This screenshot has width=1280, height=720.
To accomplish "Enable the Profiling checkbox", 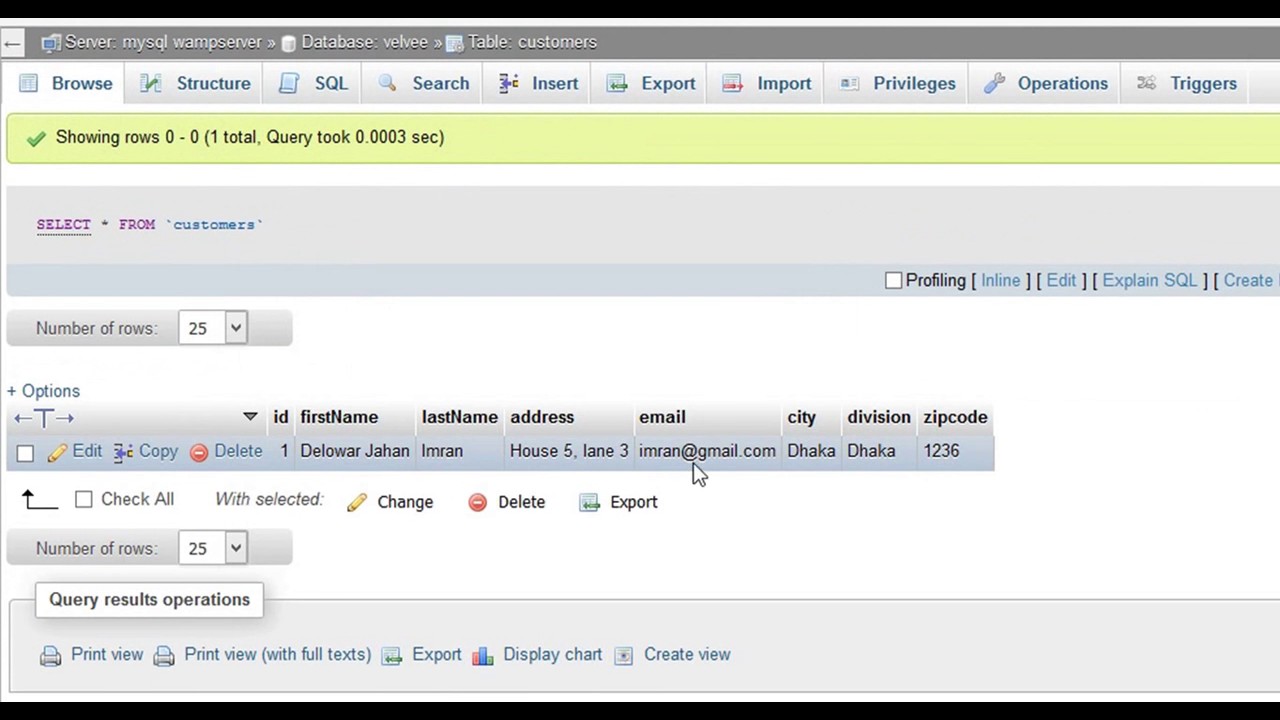I will coord(893,281).
